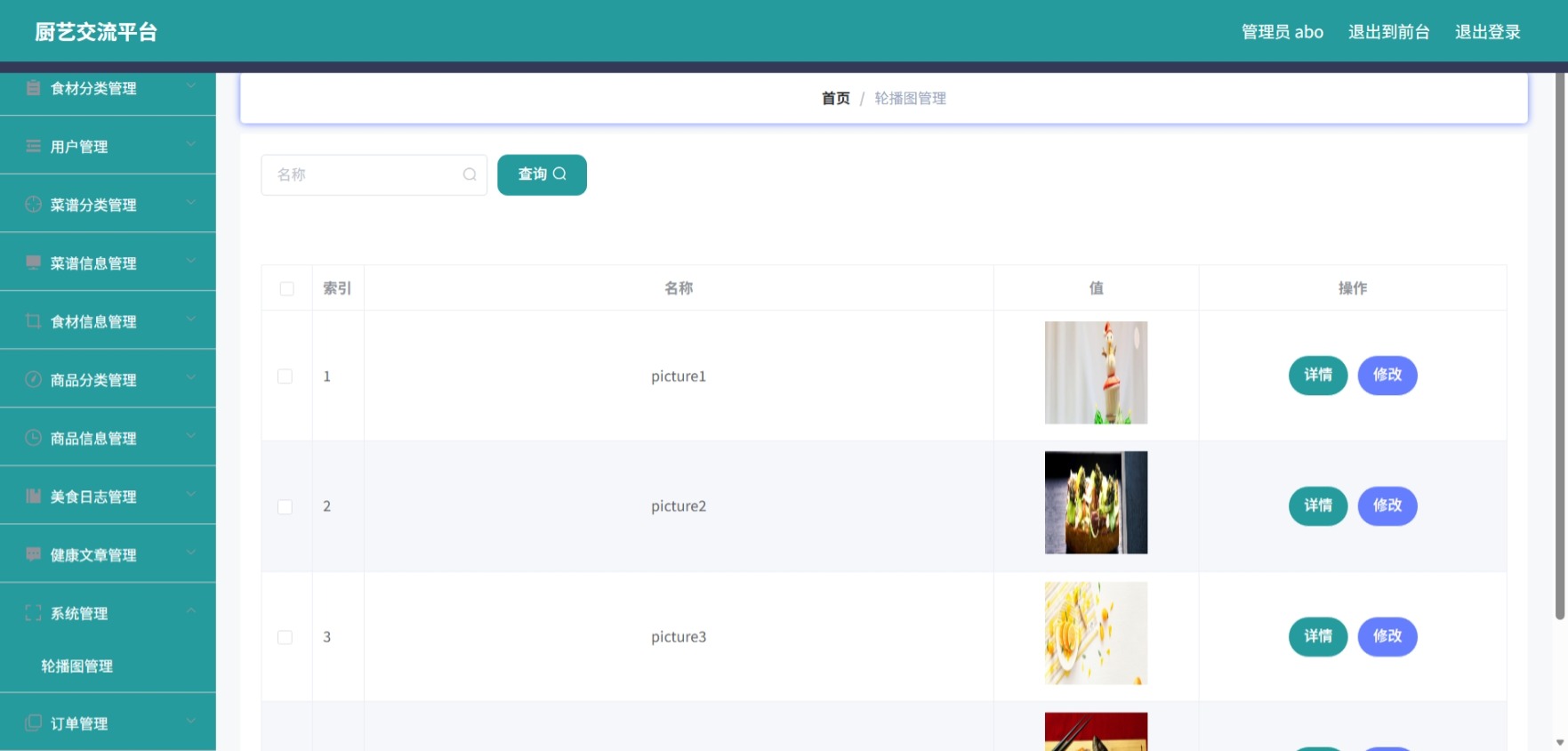Click the picture2 name cell
Viewport: 1568px width, 751px height.
679,506
